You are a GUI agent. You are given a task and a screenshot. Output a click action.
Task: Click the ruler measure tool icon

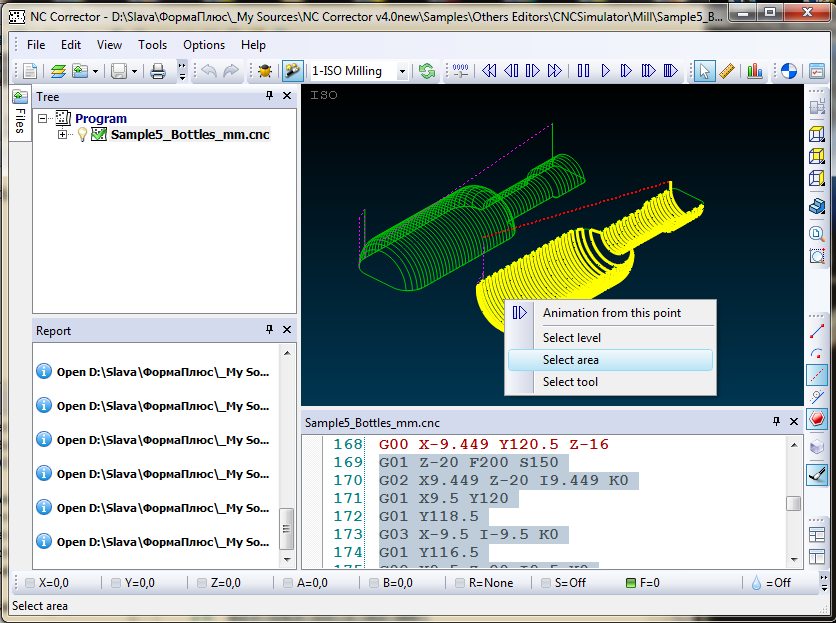click(728, 71)
